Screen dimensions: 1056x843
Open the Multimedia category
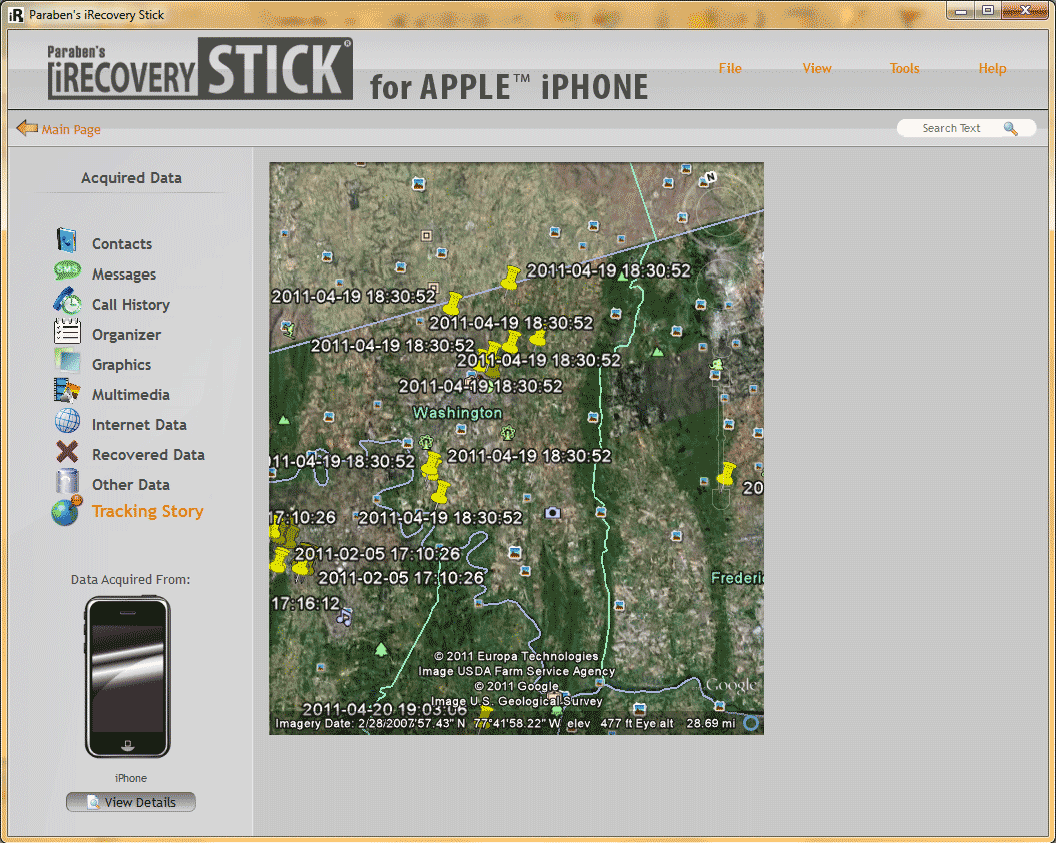point(131,395)
